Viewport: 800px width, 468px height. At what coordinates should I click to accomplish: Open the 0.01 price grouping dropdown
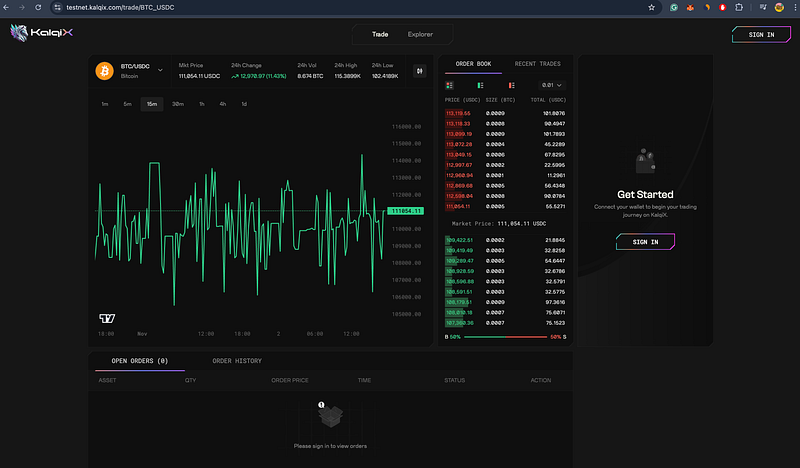coord(549,86)
